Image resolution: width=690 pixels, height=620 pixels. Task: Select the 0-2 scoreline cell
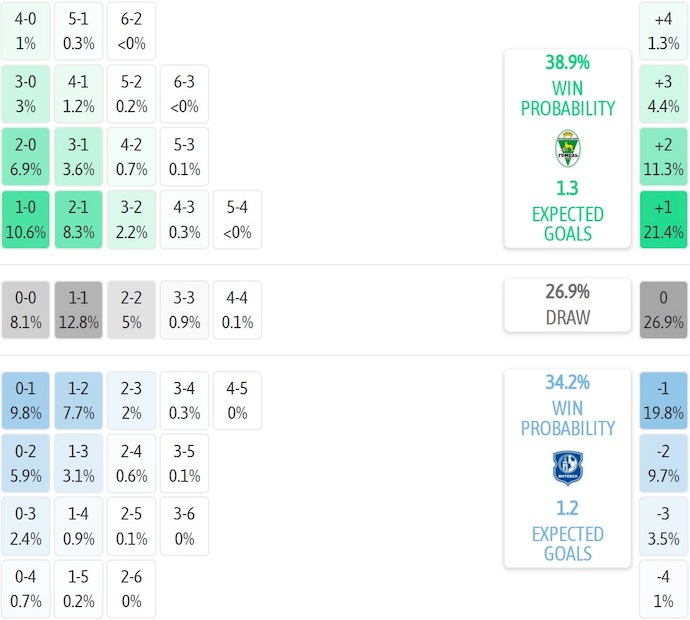pyautogui.click(x=25, y=464)
